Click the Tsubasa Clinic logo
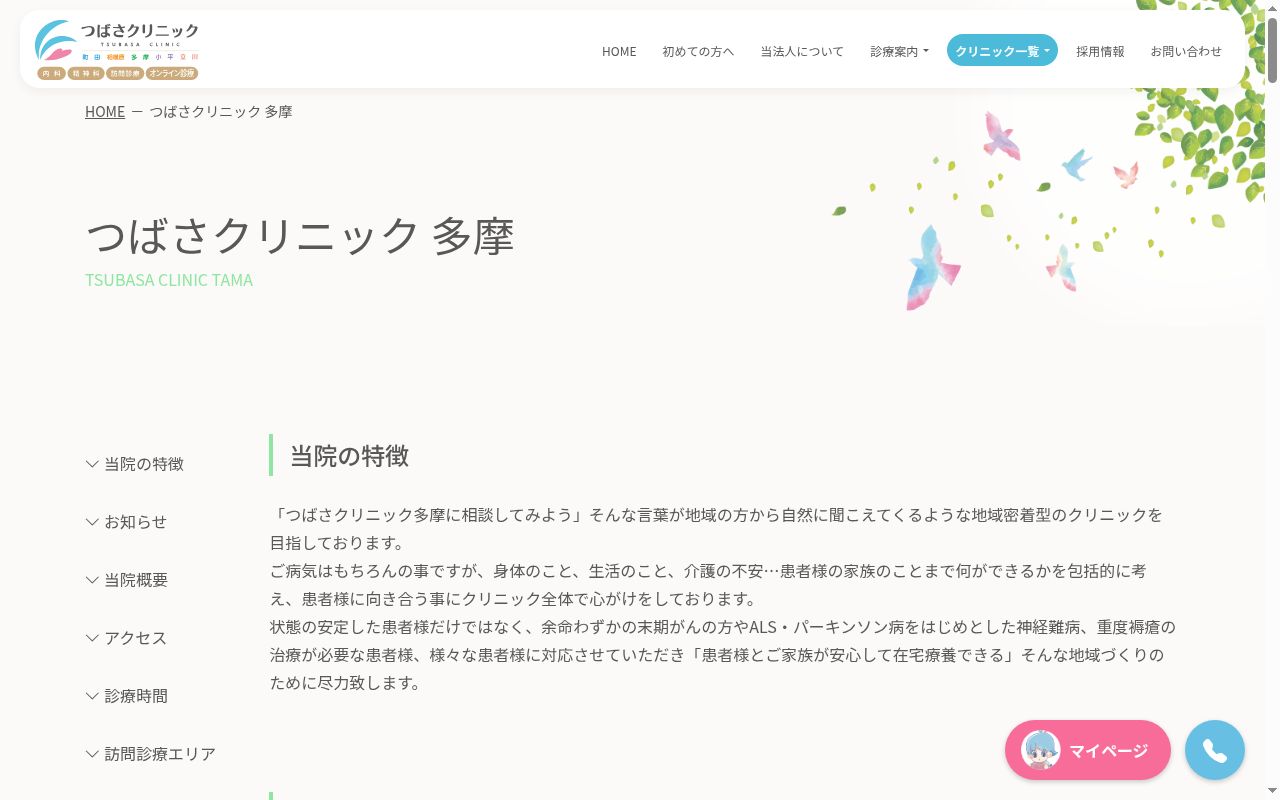The width and height of the screenshot is (1280, 800). pyautogui.click(x=117, y=49)
